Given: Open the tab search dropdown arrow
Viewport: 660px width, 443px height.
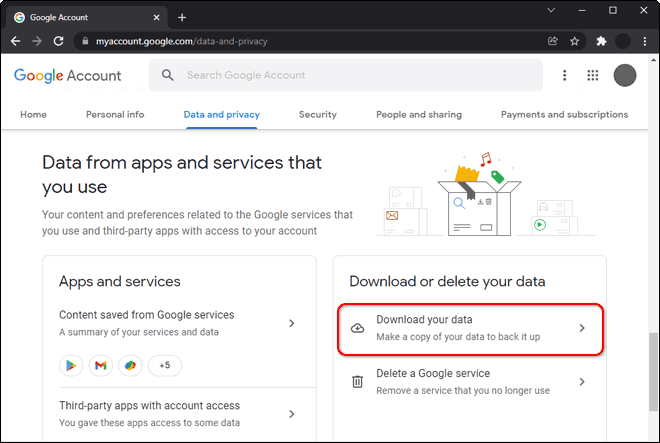Looking at the screenshot, I should tap(551, 10).
